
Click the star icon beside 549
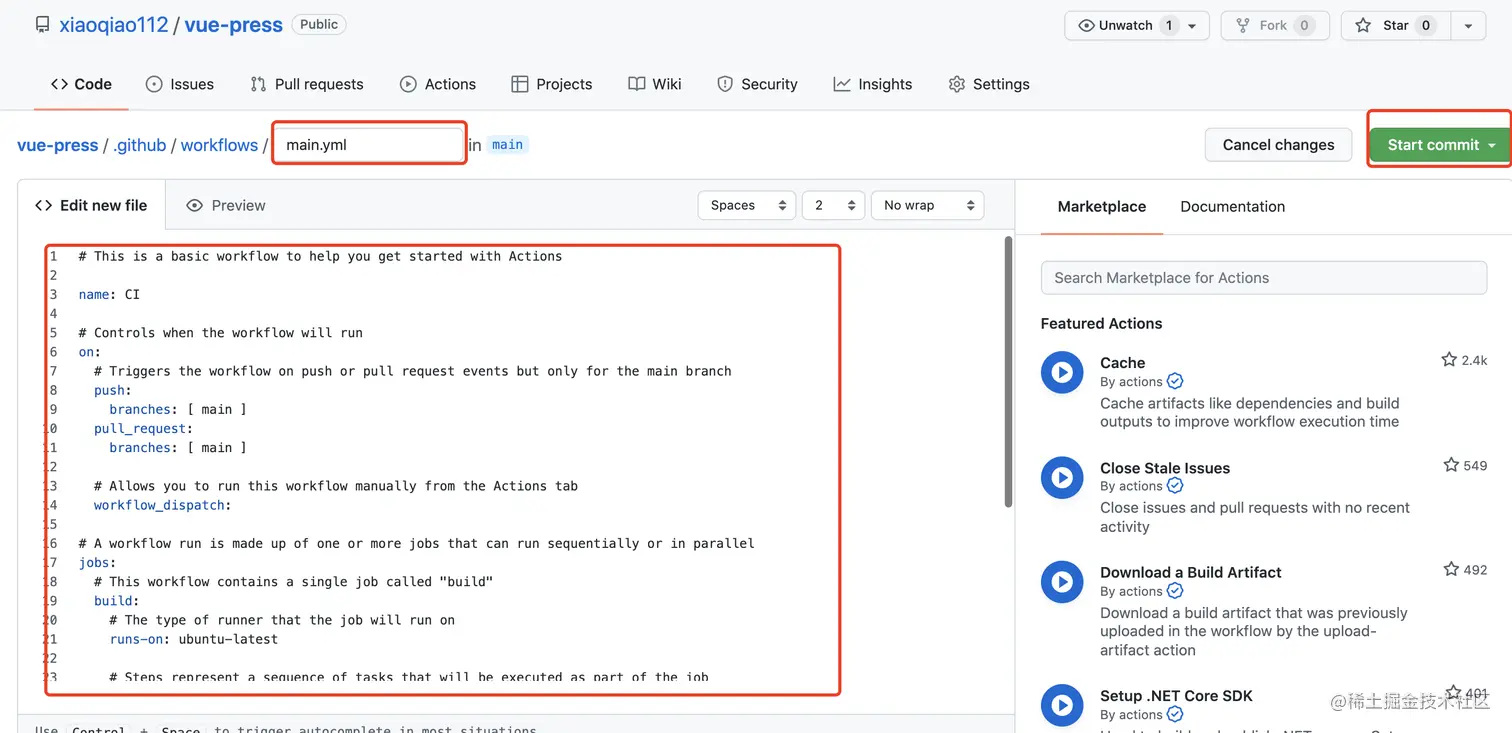pos(1451,464)
